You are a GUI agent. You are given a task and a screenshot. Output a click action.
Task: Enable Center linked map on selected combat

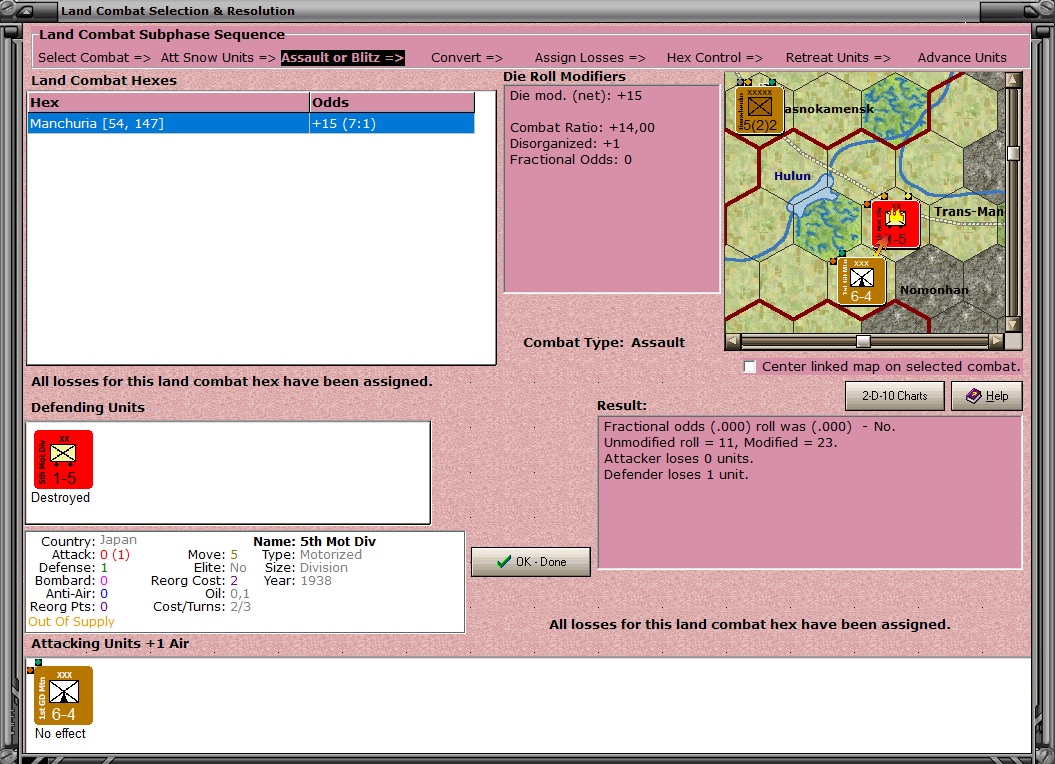pyautogui.click(x=749, y=366)
